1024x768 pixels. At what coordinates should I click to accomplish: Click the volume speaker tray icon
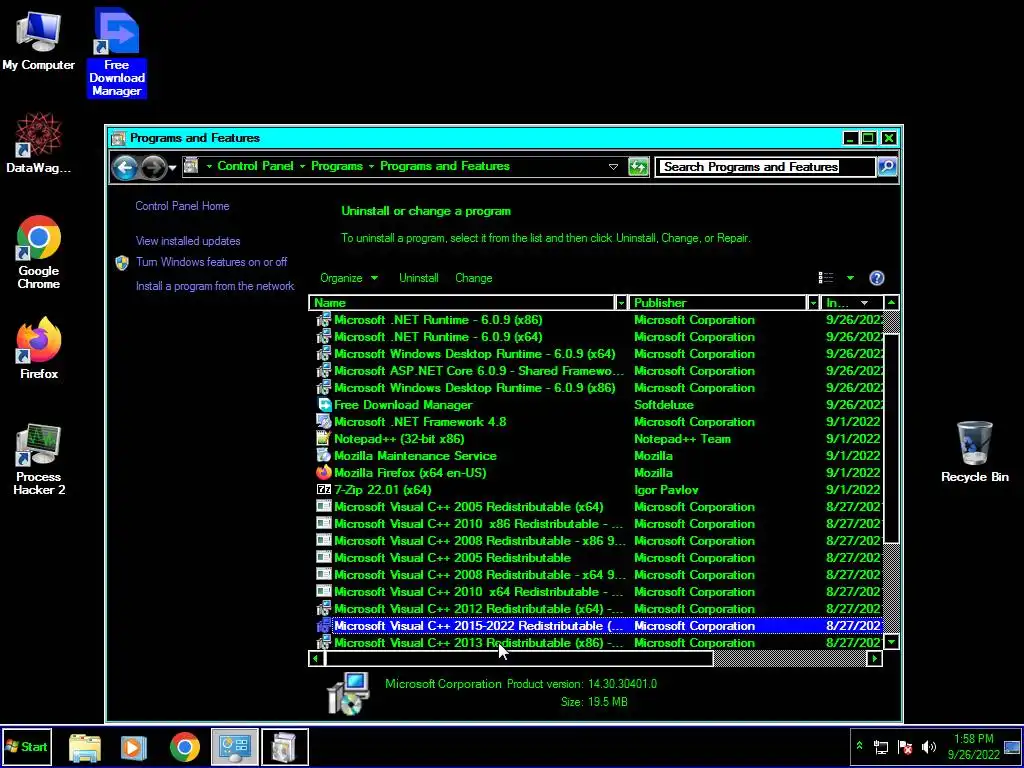click(x=928, y=747)
